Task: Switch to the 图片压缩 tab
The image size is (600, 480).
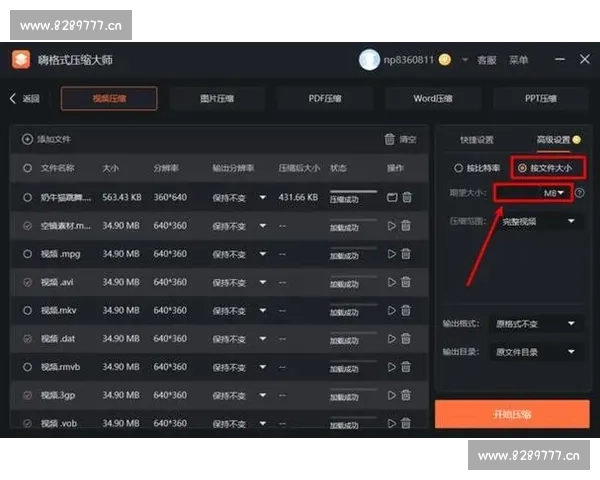Action: point(217,98)
